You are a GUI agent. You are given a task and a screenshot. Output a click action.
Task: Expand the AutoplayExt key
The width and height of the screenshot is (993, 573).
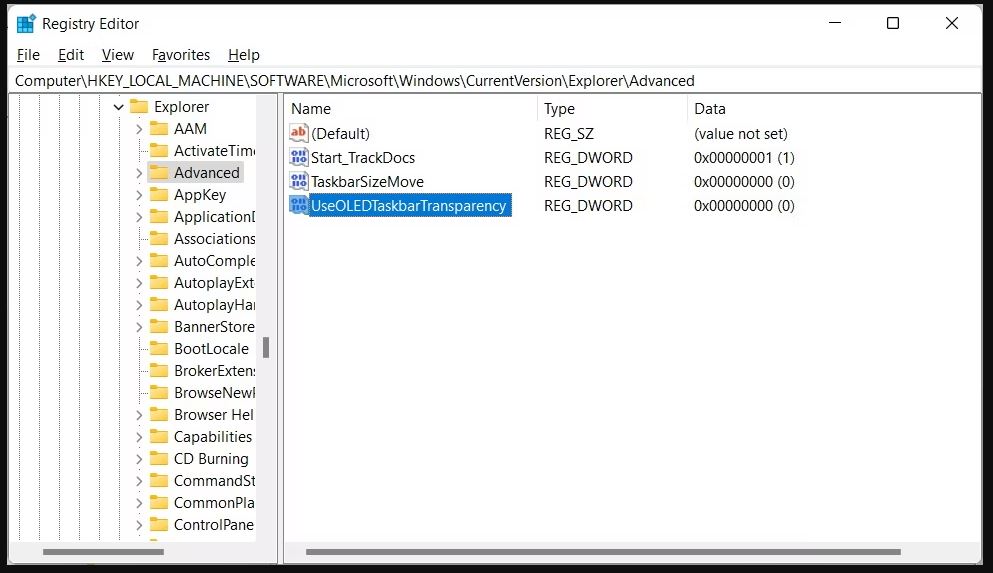139,283
